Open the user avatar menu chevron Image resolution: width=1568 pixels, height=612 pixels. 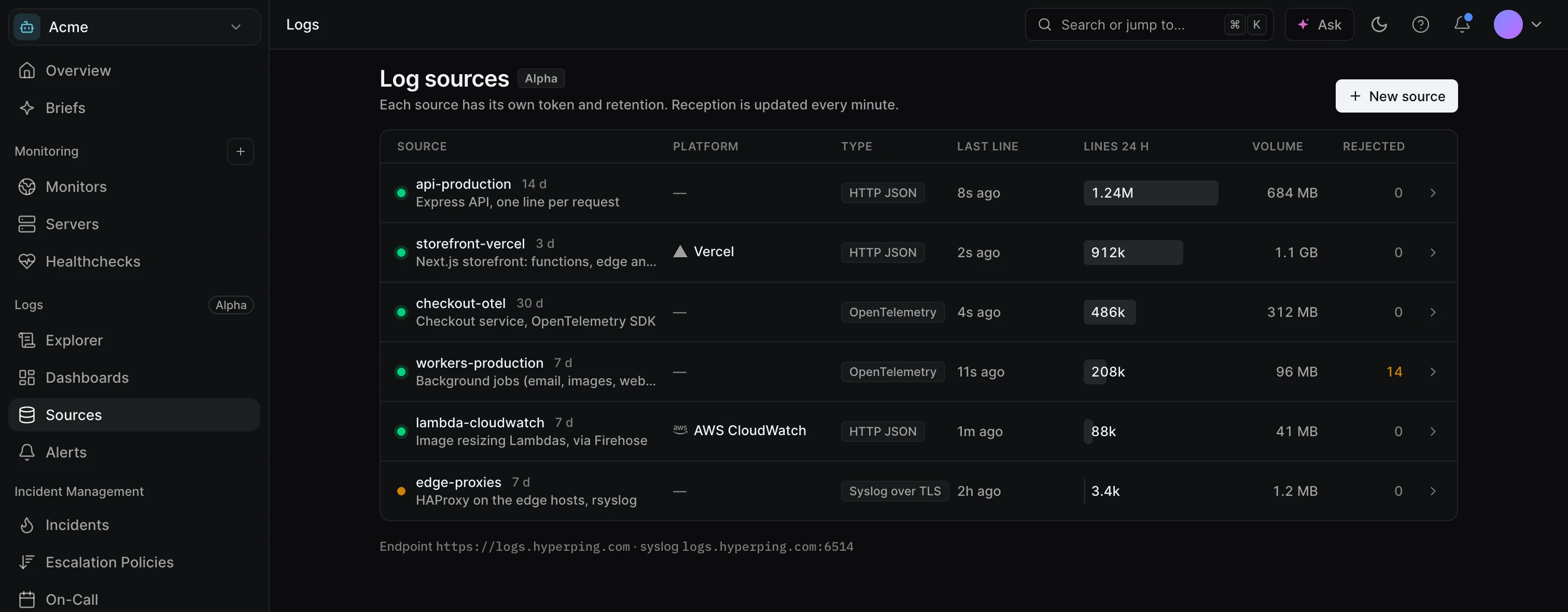(x=1536, y=24)
